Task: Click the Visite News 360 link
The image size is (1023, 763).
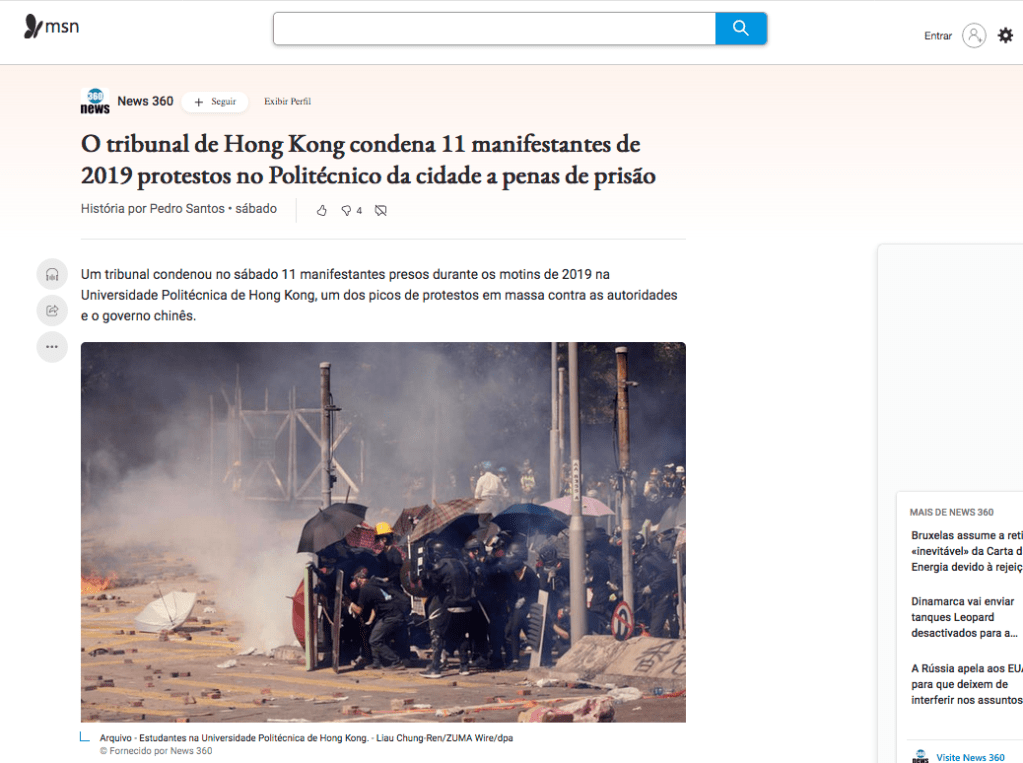Action: point(970,757)
